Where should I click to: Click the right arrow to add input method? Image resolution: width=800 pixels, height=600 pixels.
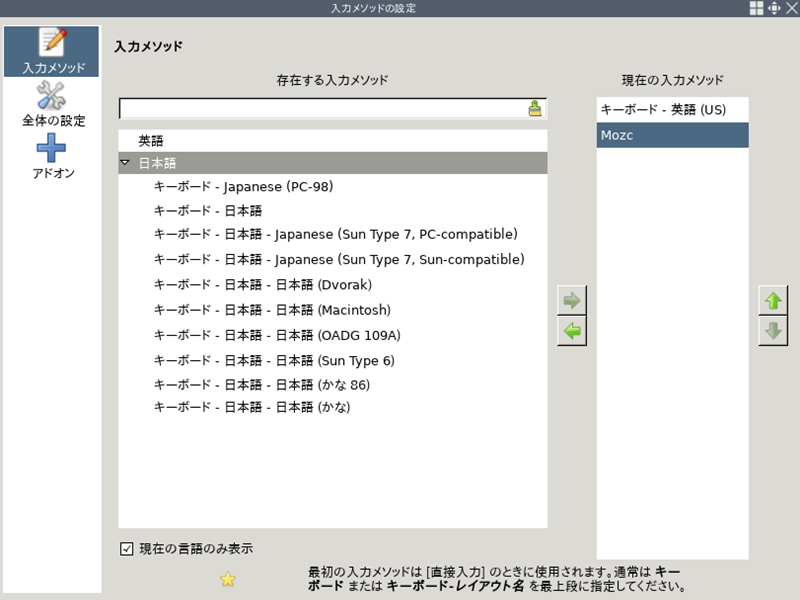573,300
